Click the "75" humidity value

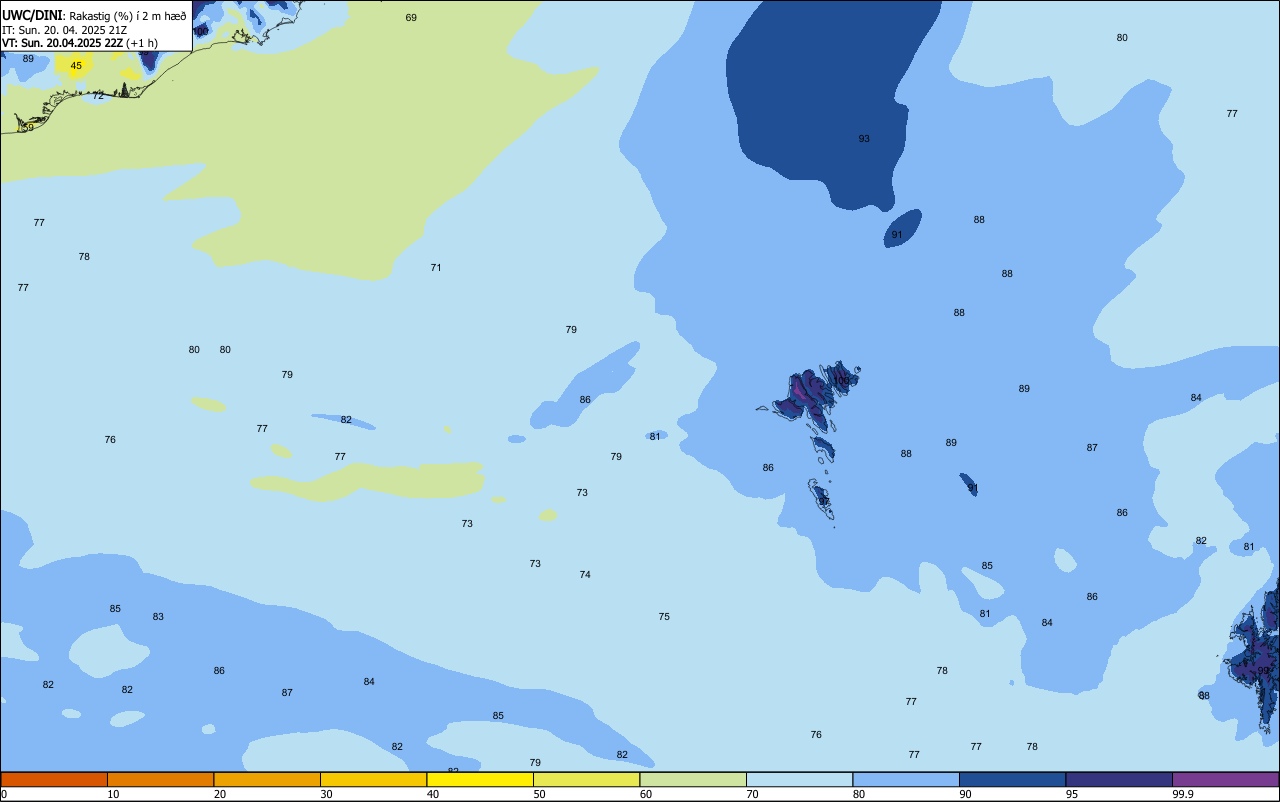click(664, 617)
